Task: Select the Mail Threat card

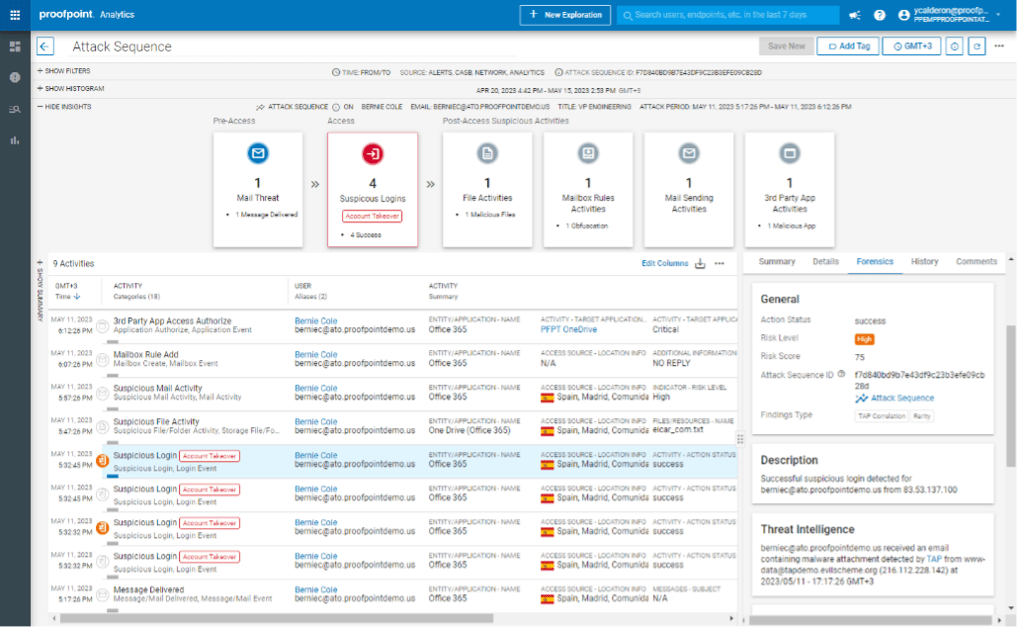Action: (x=258, y=189)
